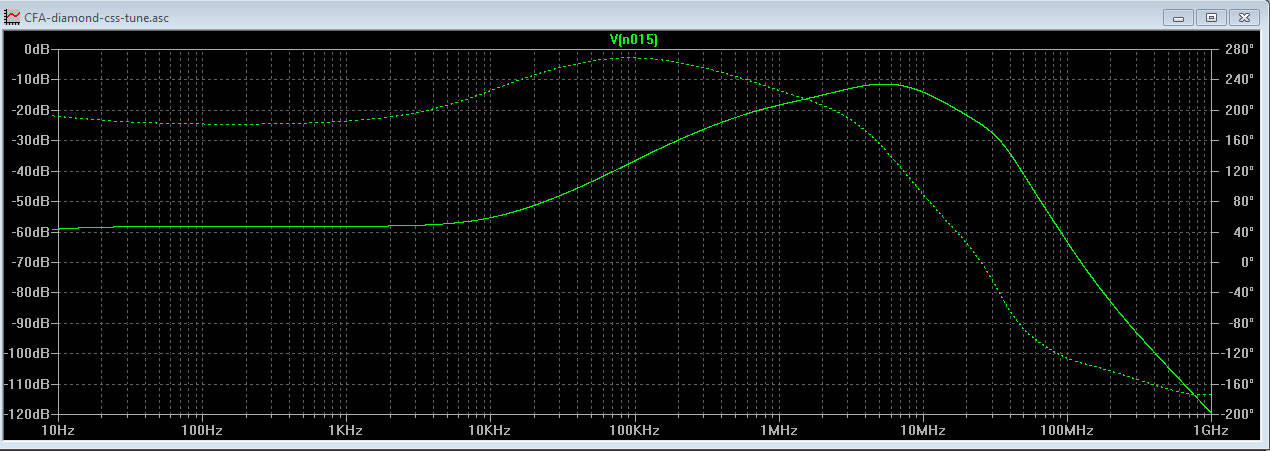
Task: Click the -50dB magnitude axis label
Action: pyautogui.click(x=30, y=201)
